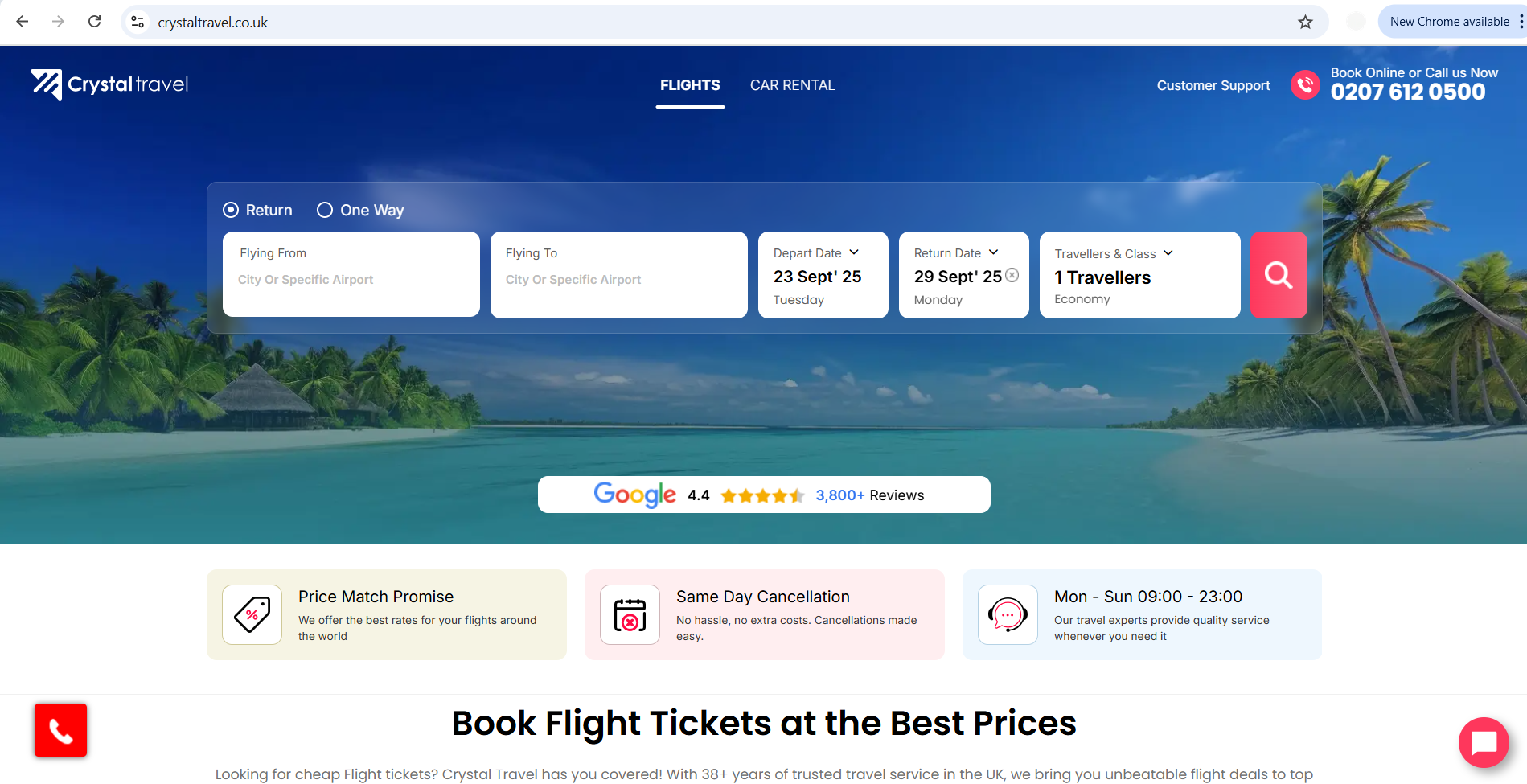Reload the page
Viewport: 1527px width, 784px height.
click(x=94, y=22)
